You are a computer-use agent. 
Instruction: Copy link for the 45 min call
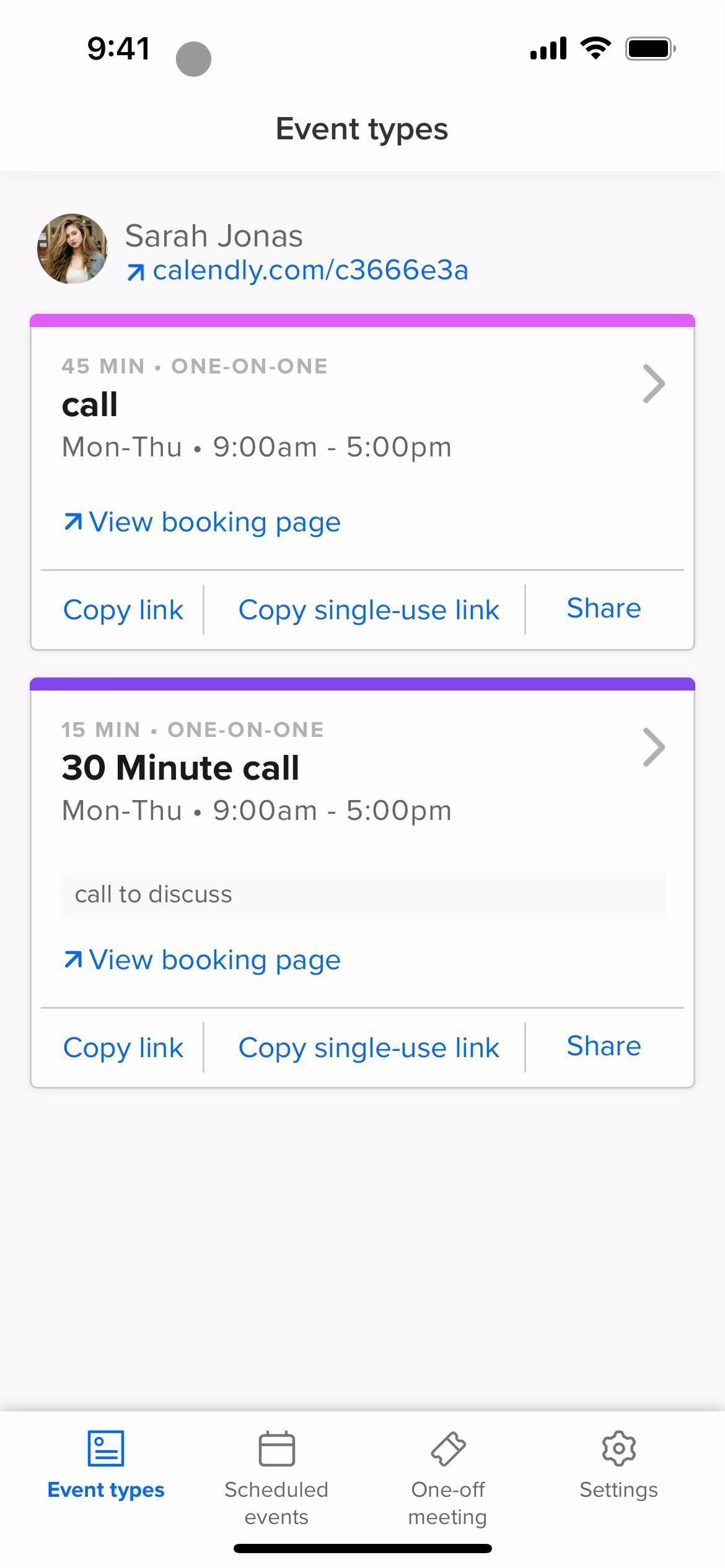click(x=123, y=610)
